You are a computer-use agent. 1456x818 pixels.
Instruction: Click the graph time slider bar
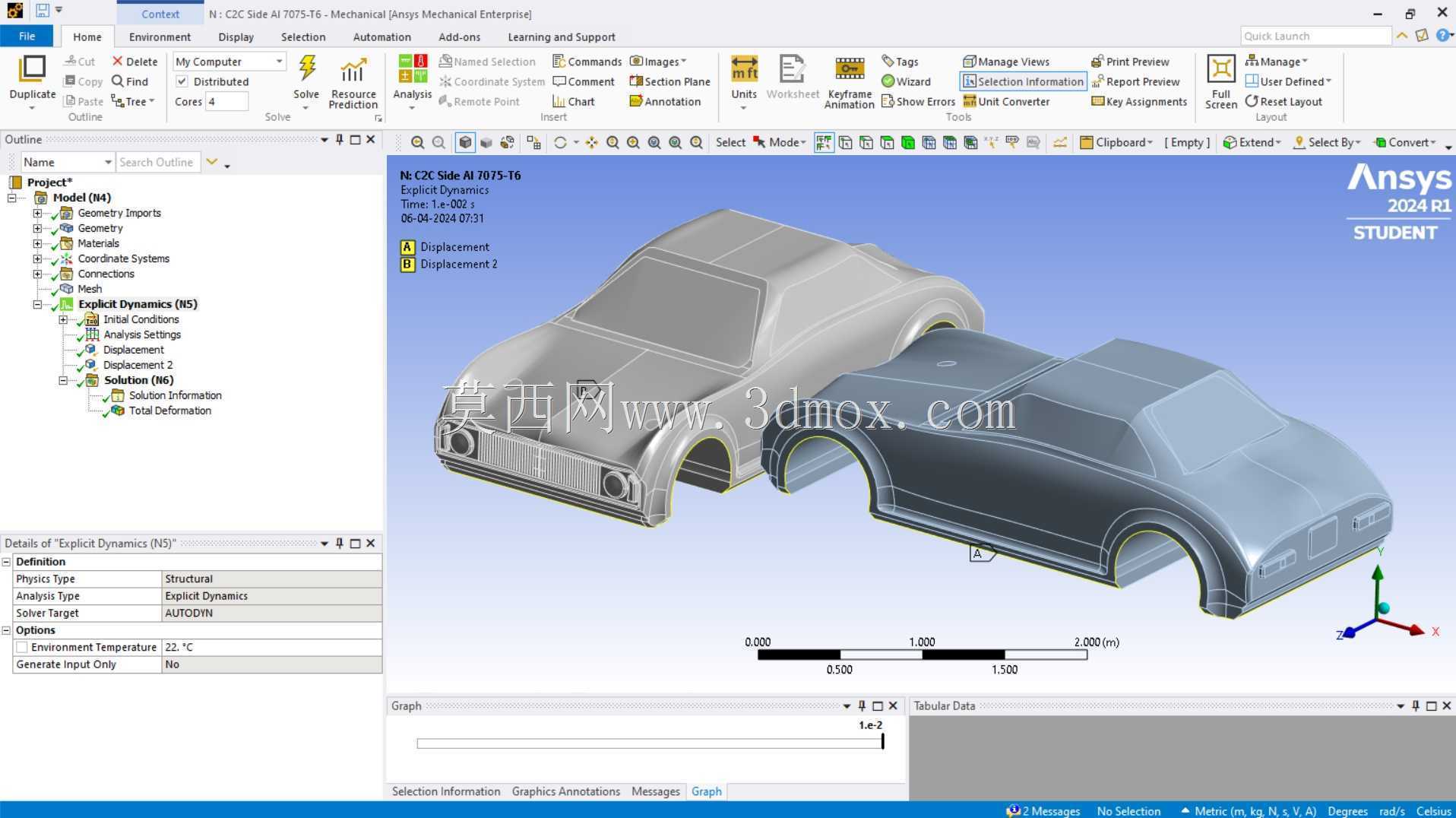click(x=650, y=743)
